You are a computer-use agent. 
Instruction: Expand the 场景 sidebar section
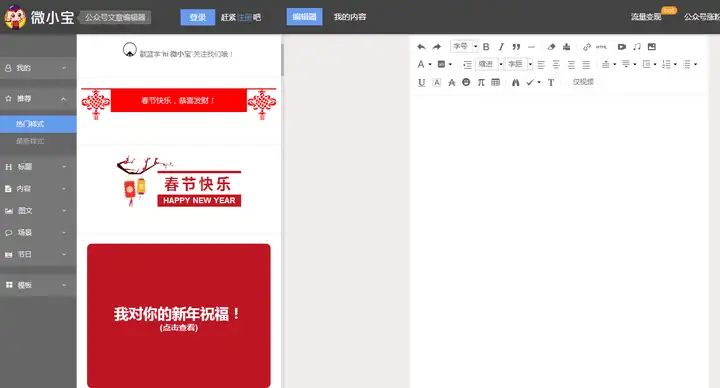pyautogui.click(x=38, y=232)
